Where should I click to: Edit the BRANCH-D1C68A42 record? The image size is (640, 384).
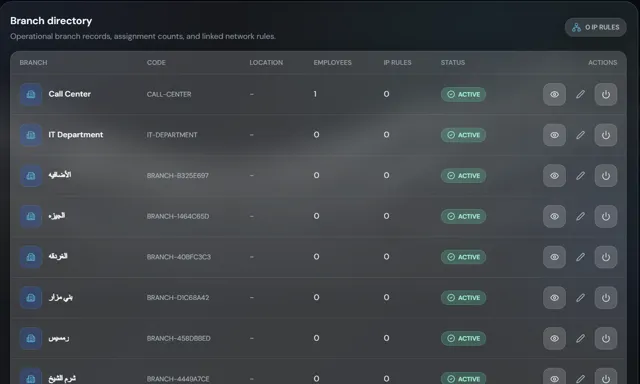580,297
